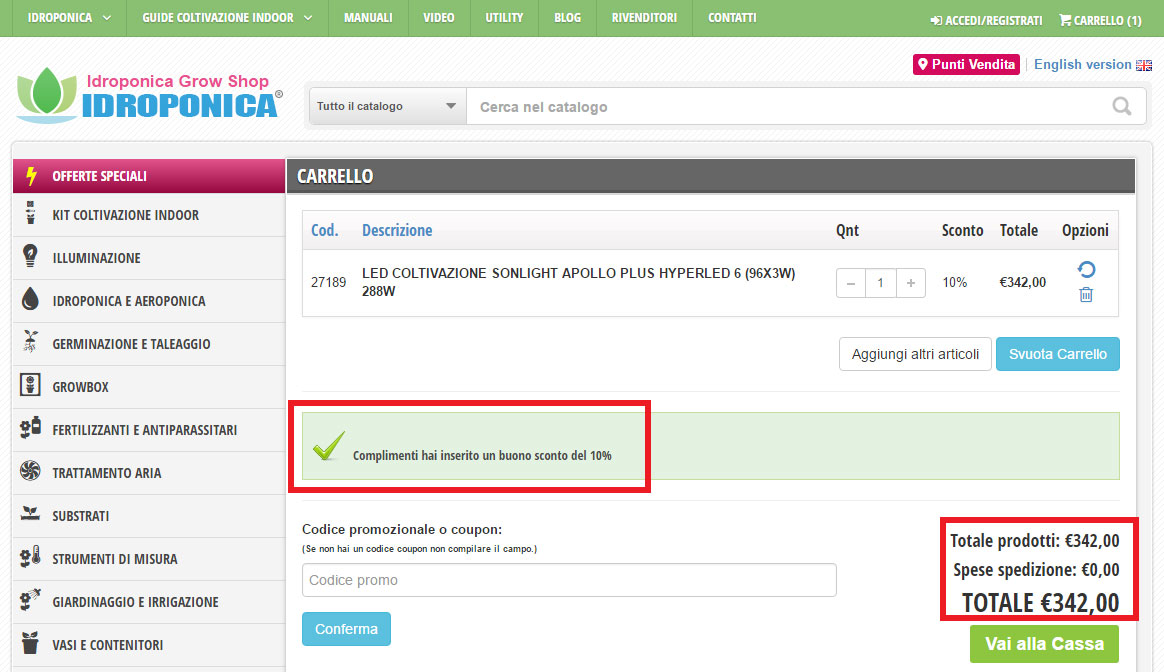Click the Illuminazione bulb icon

(30, 256)
